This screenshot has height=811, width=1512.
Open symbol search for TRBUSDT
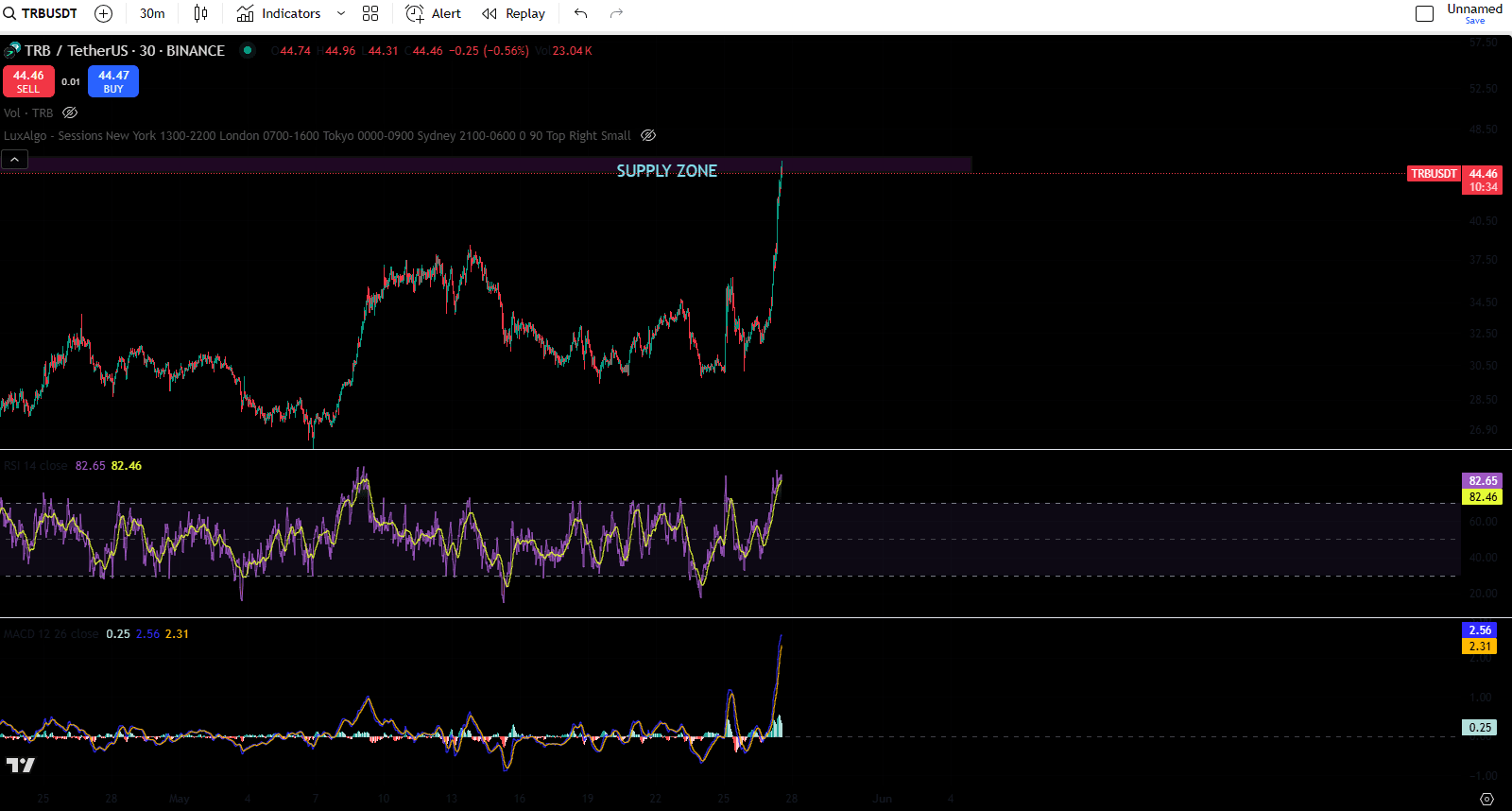tap(41, 13)
